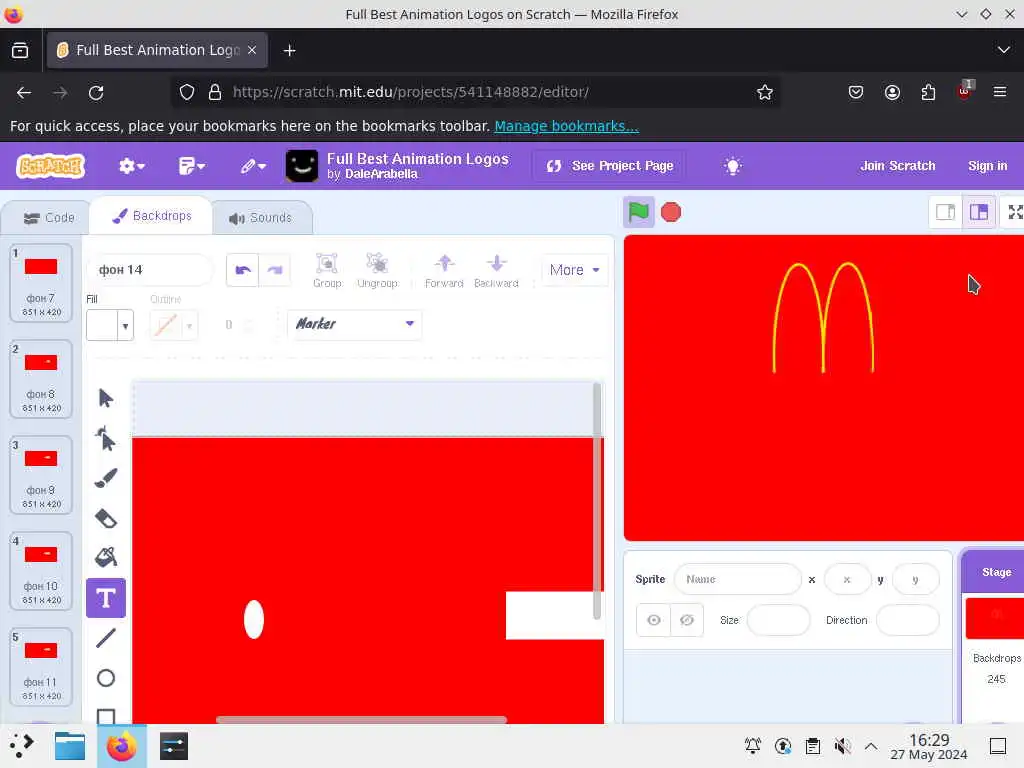
Task: Switch to the Backdrops tab
Action: point(152,216)
